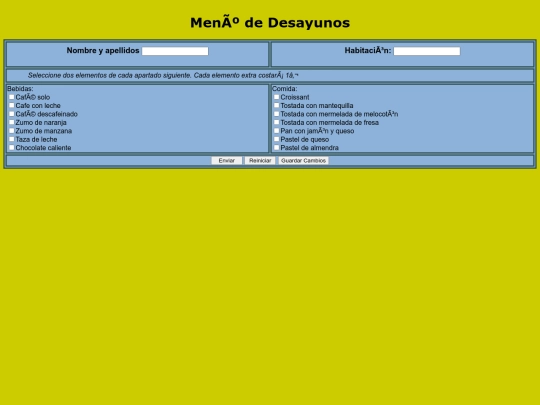
Task: Click the 'Seleccione dos elementos' instruction text
Action: 163,75
